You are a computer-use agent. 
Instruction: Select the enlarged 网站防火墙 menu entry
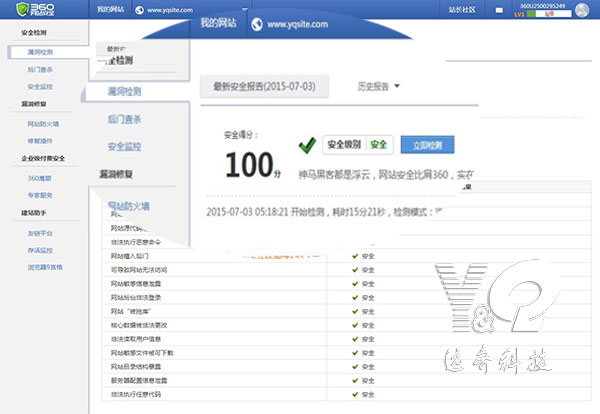tap(129, 206)
